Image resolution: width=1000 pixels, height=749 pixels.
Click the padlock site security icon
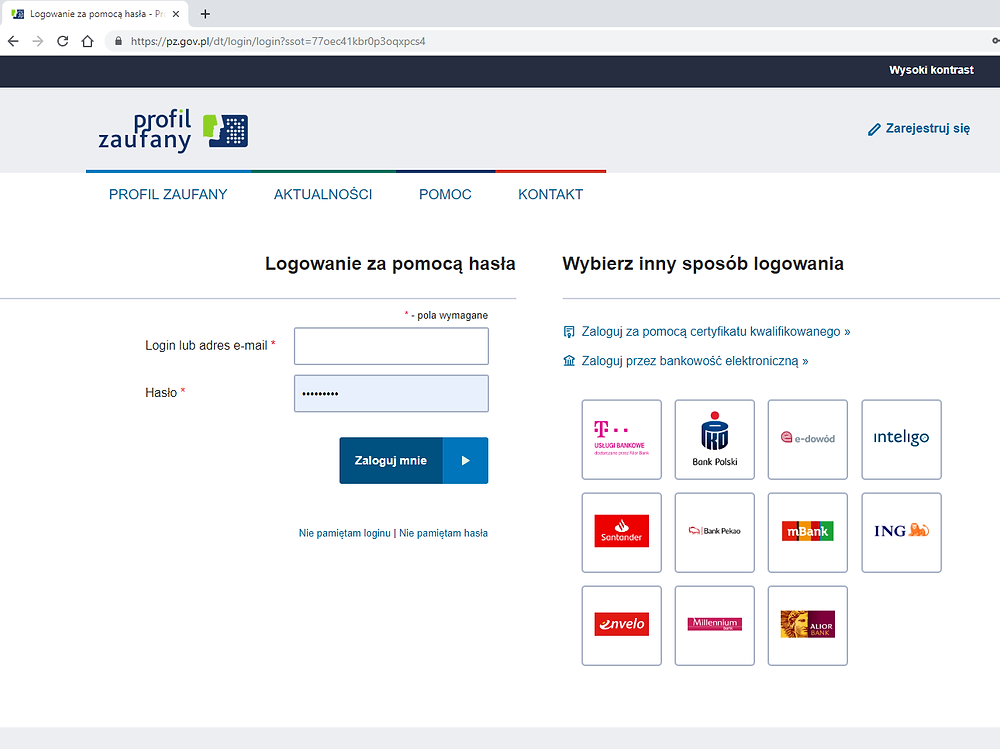tap(118, 41)
